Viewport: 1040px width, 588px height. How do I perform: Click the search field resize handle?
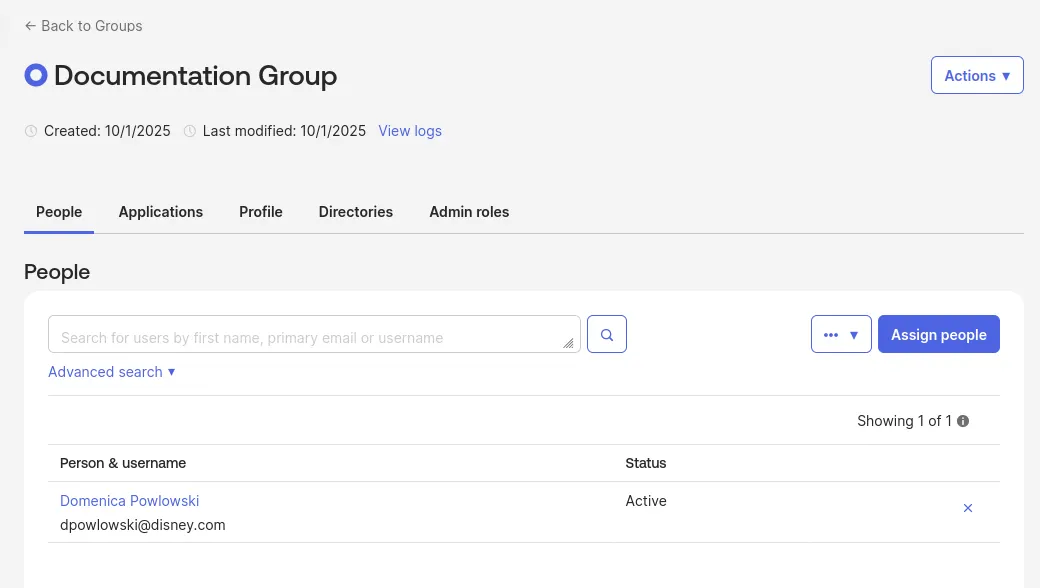[568, 343]
